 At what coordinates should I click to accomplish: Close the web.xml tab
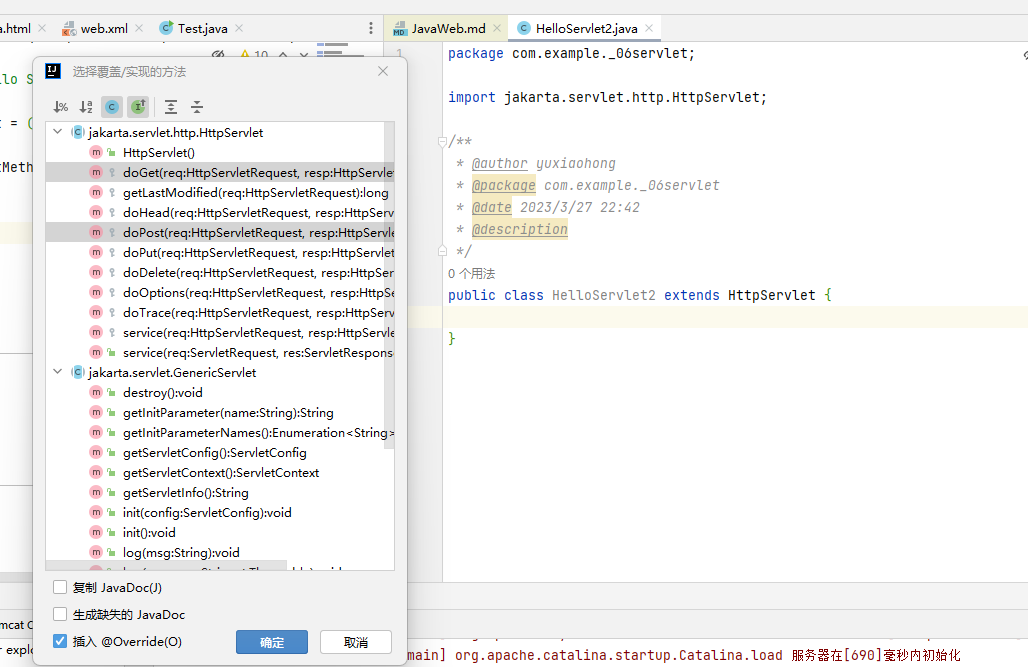[139, 28]
